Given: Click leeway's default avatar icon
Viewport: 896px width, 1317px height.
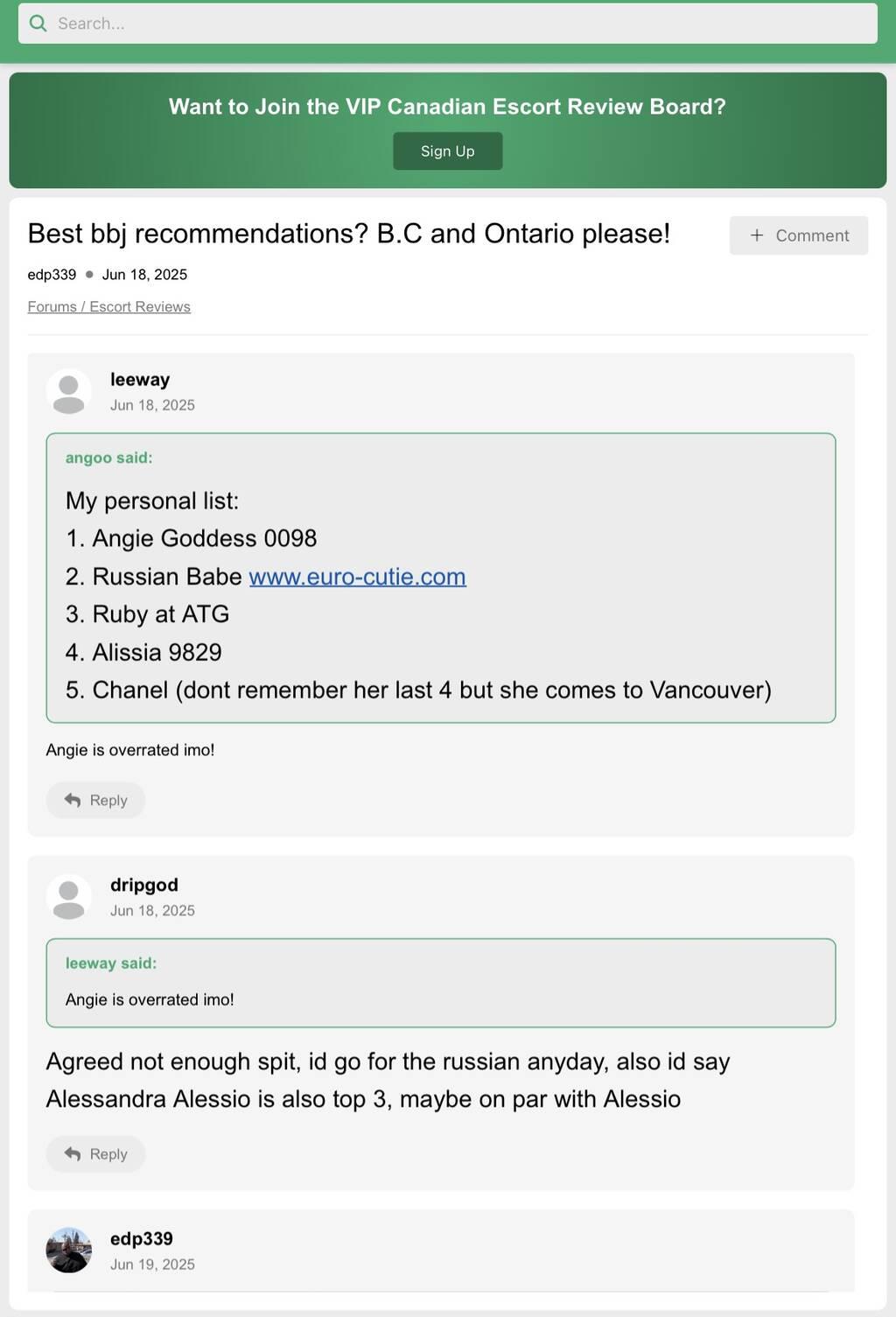Looking at the screenshot, I should tap(69, 391).
